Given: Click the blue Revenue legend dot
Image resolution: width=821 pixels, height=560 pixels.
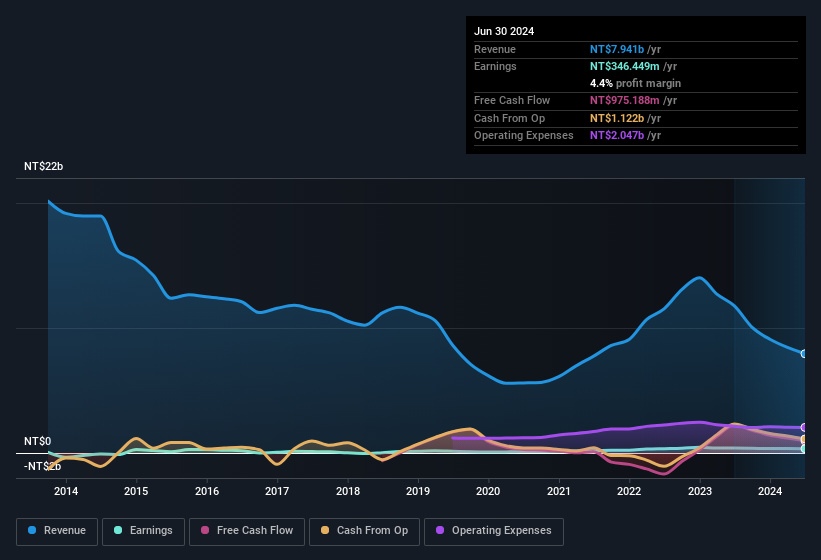Looking at the screenshot, I should pyautogui.click(x=32, y=530).
